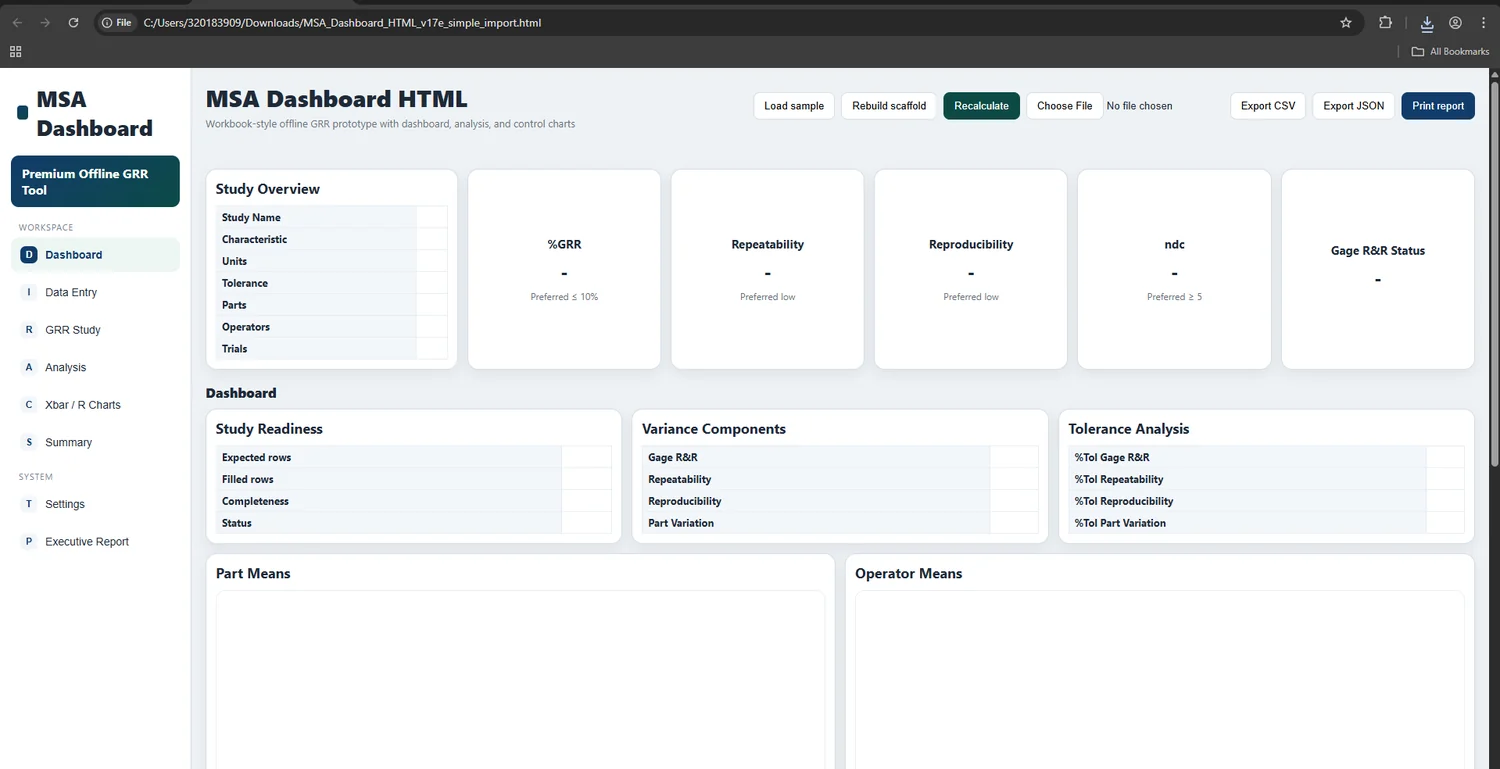The width and height of the screenshot is (1500, 769).
Task: Click the Operator Means chart area
Action: pyautogui.click(x=1160, y=680)
